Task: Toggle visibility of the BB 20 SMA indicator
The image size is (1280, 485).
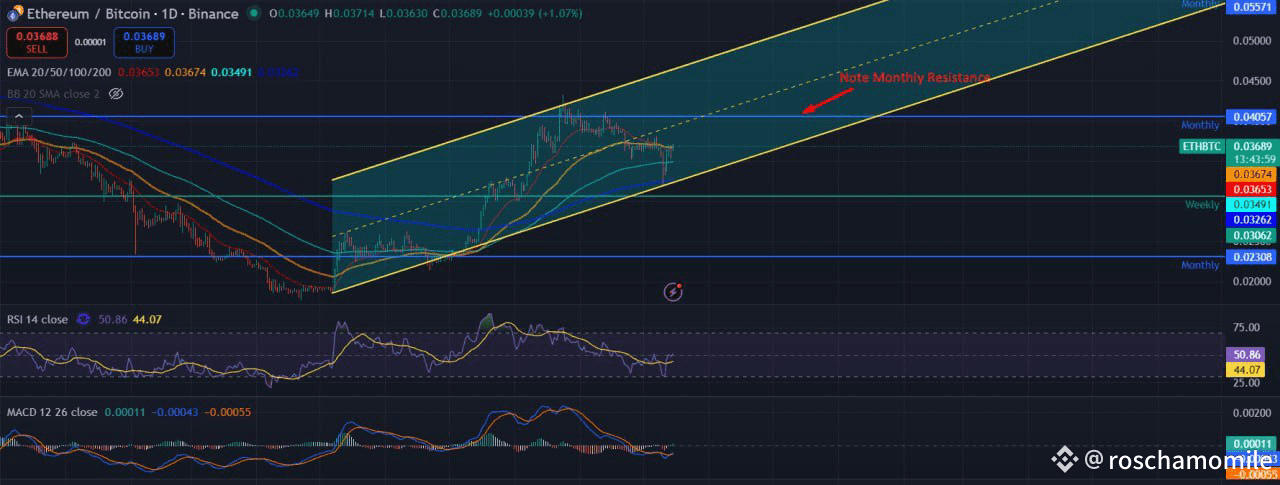Action: click(x=115, y=93)
